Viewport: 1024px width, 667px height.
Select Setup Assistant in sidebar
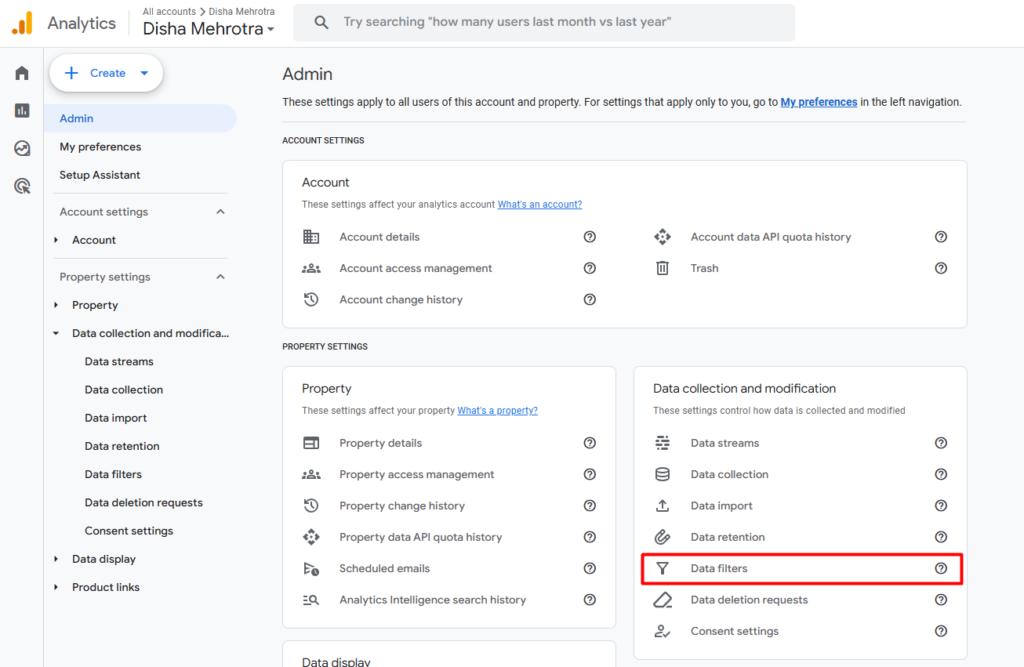[x=100, y=175]
